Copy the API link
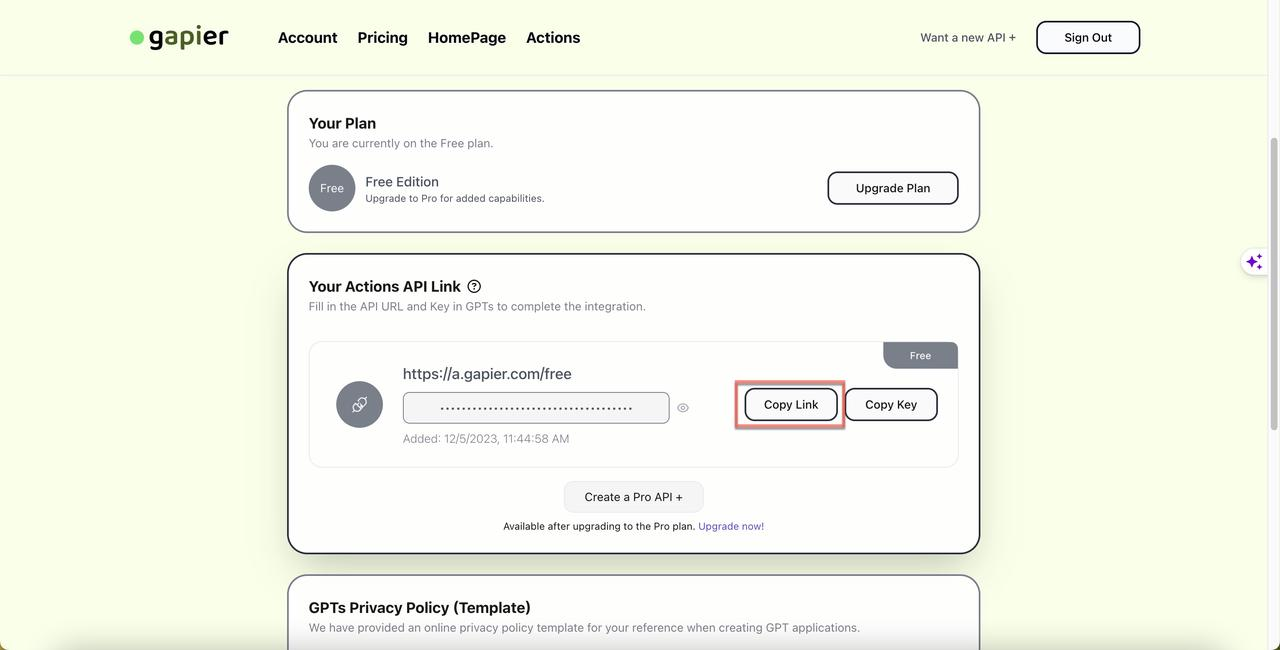This screenshot has width=1280, height=650. point(791,404)
